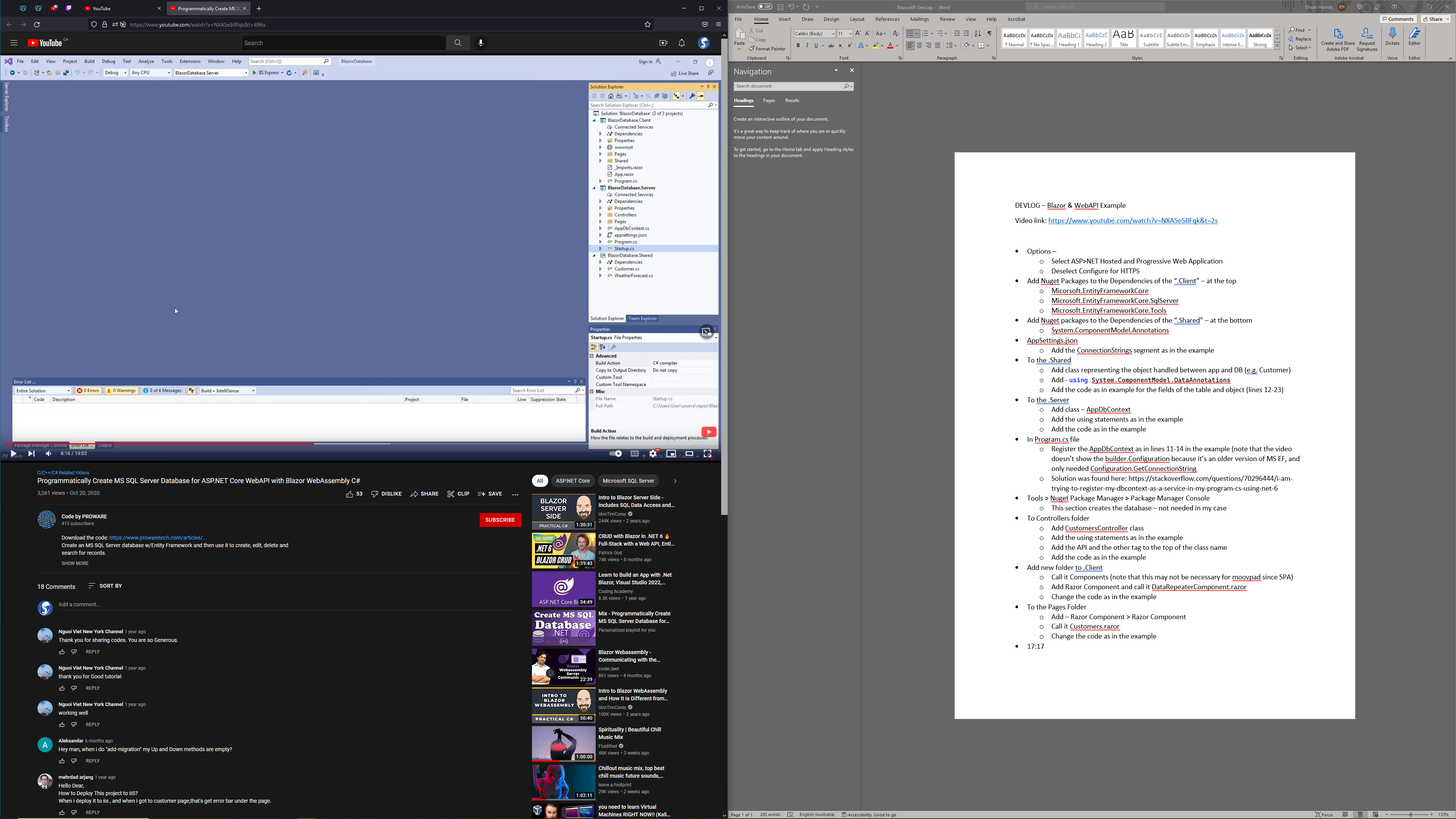Click Format Painter in Clipboard group

click(x=767, y=49)
